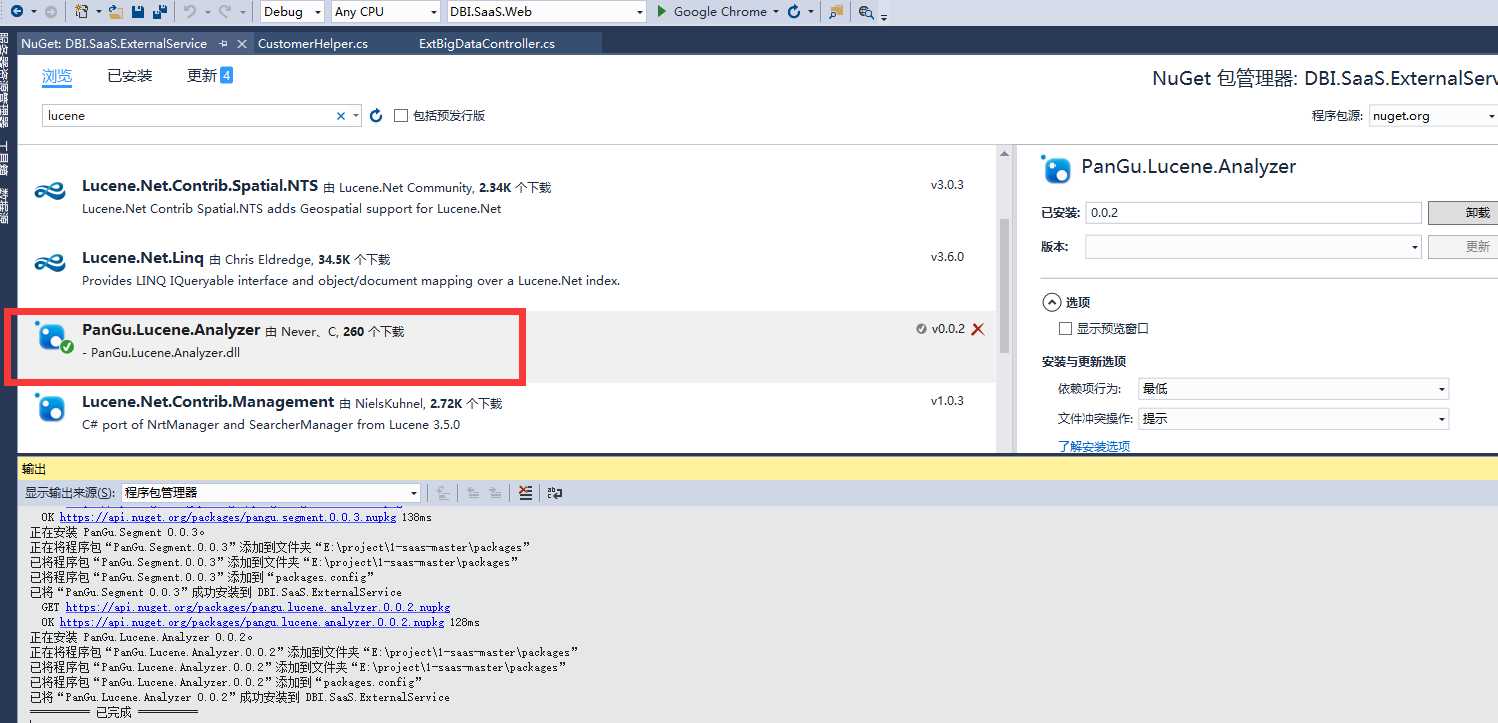The height and width of the screenshot is (723, 1498).
Task: Switch to the Browse (浏览) tab
Action: [57, 76]
